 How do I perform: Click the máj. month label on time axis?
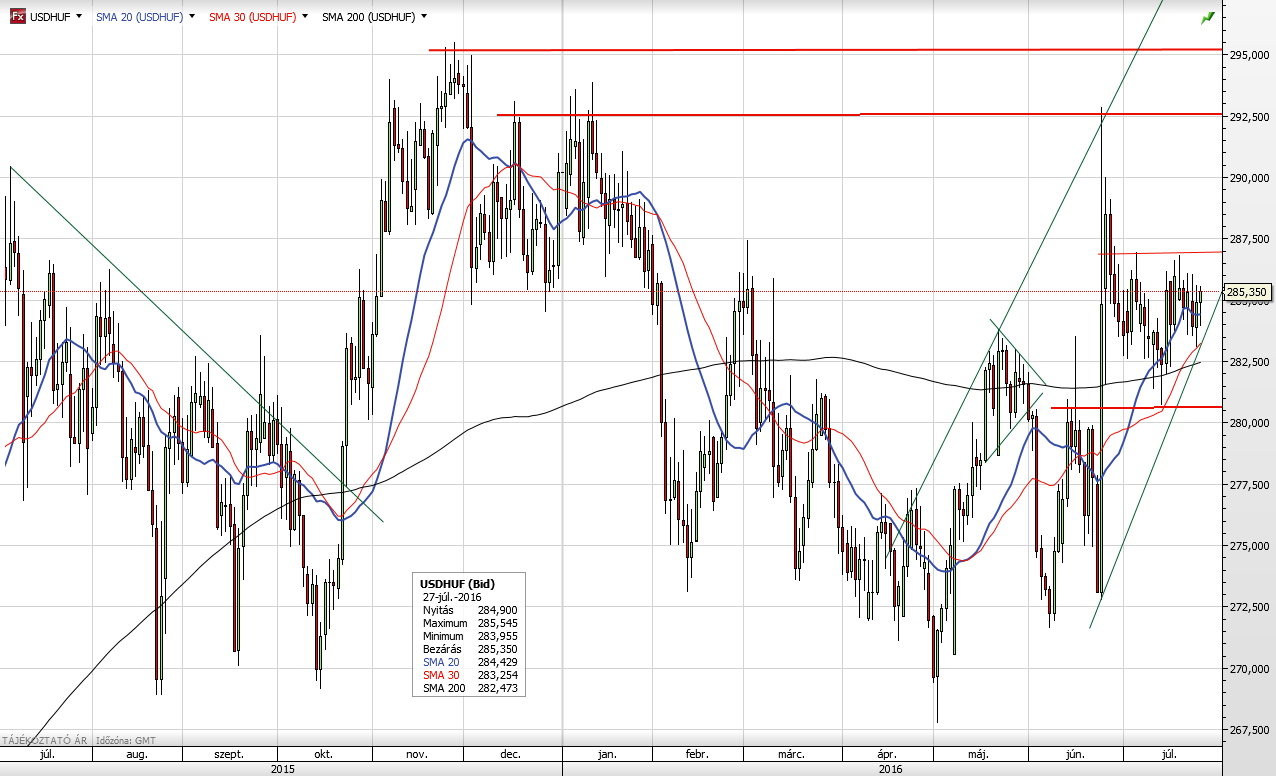[978, 755]
